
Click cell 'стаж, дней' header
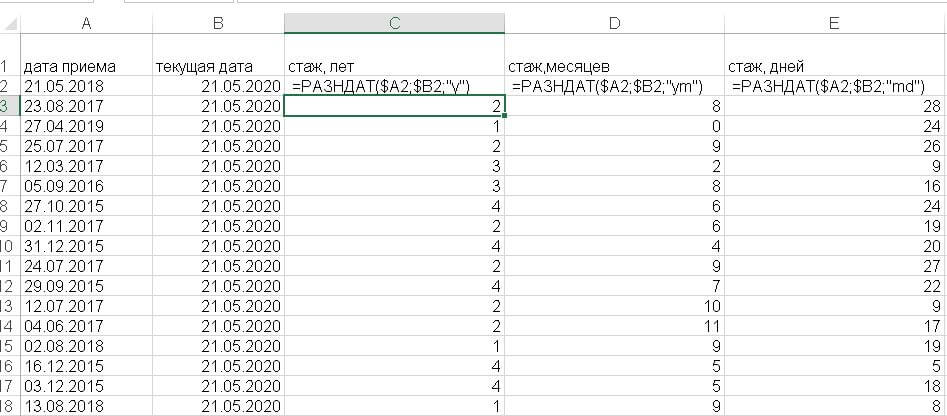pos(834,55)
